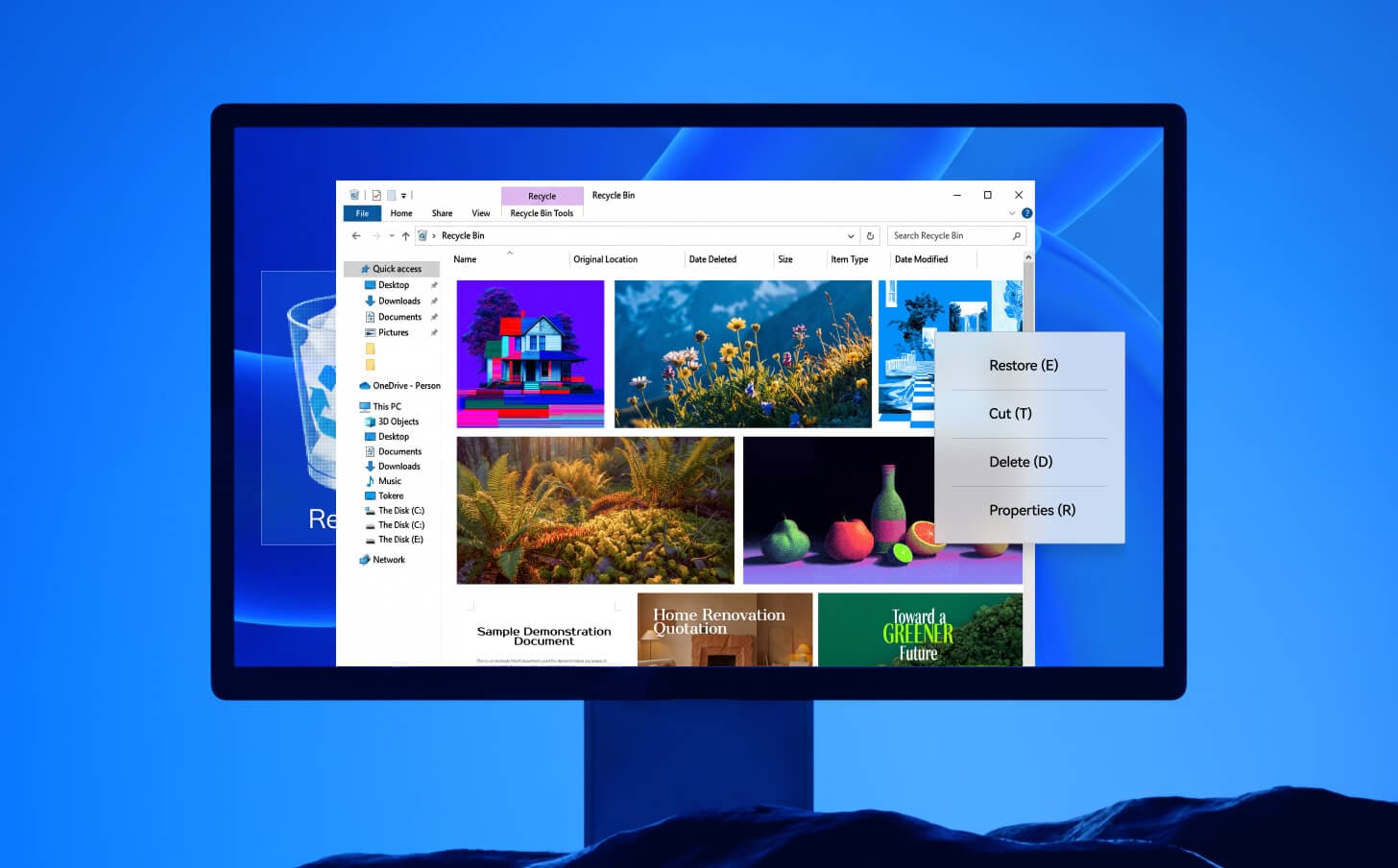Sort by Original Location column header

(605, 259)
